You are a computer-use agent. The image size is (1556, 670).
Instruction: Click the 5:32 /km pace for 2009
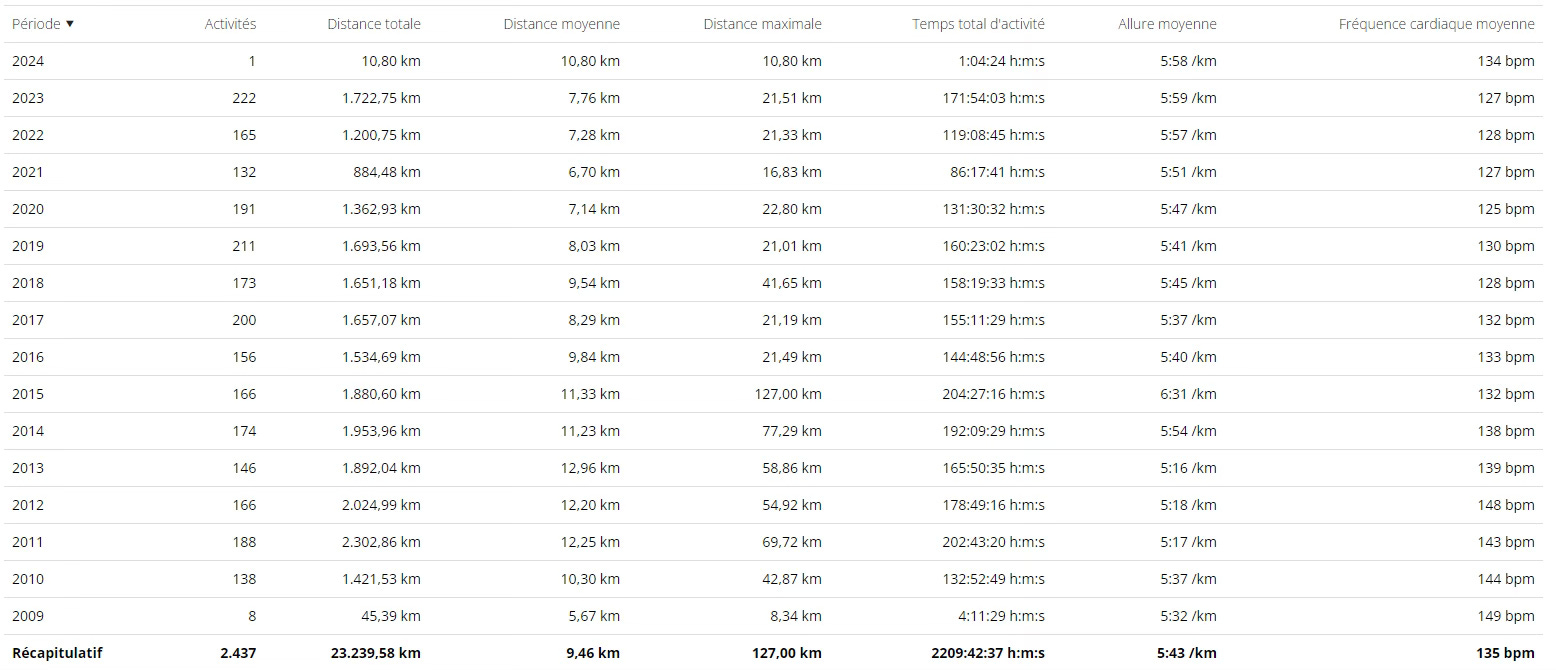pyautogui.click(x=1189, y=616)
